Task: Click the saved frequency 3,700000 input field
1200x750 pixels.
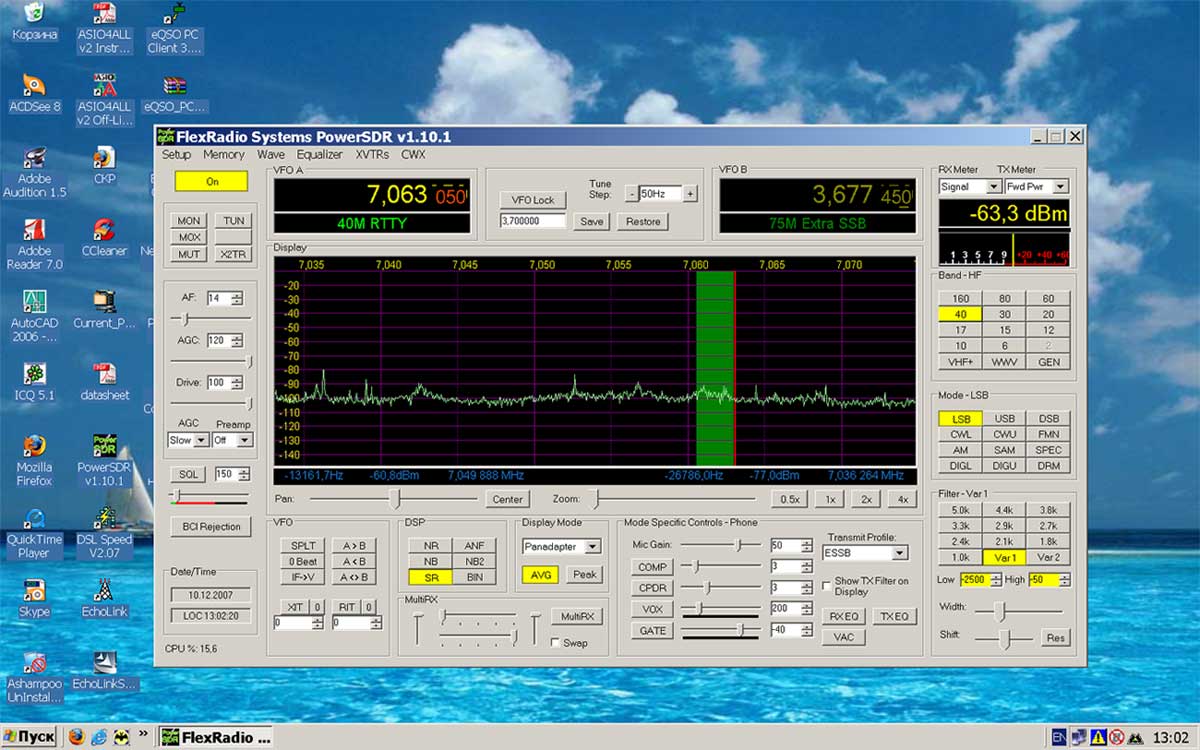Action: point(532,221)
